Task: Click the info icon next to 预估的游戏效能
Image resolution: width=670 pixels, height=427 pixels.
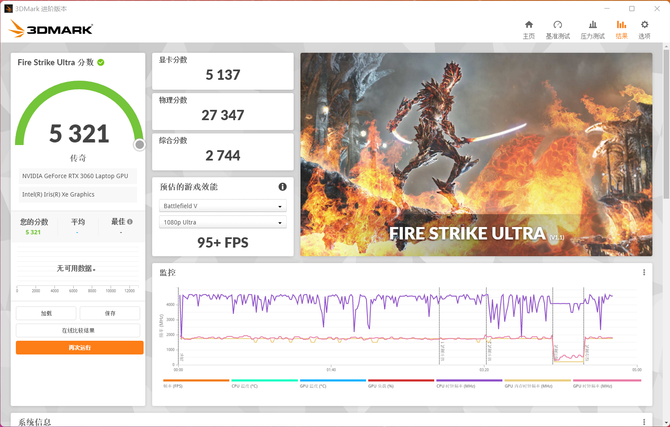Action: click(x=282, y=187)
